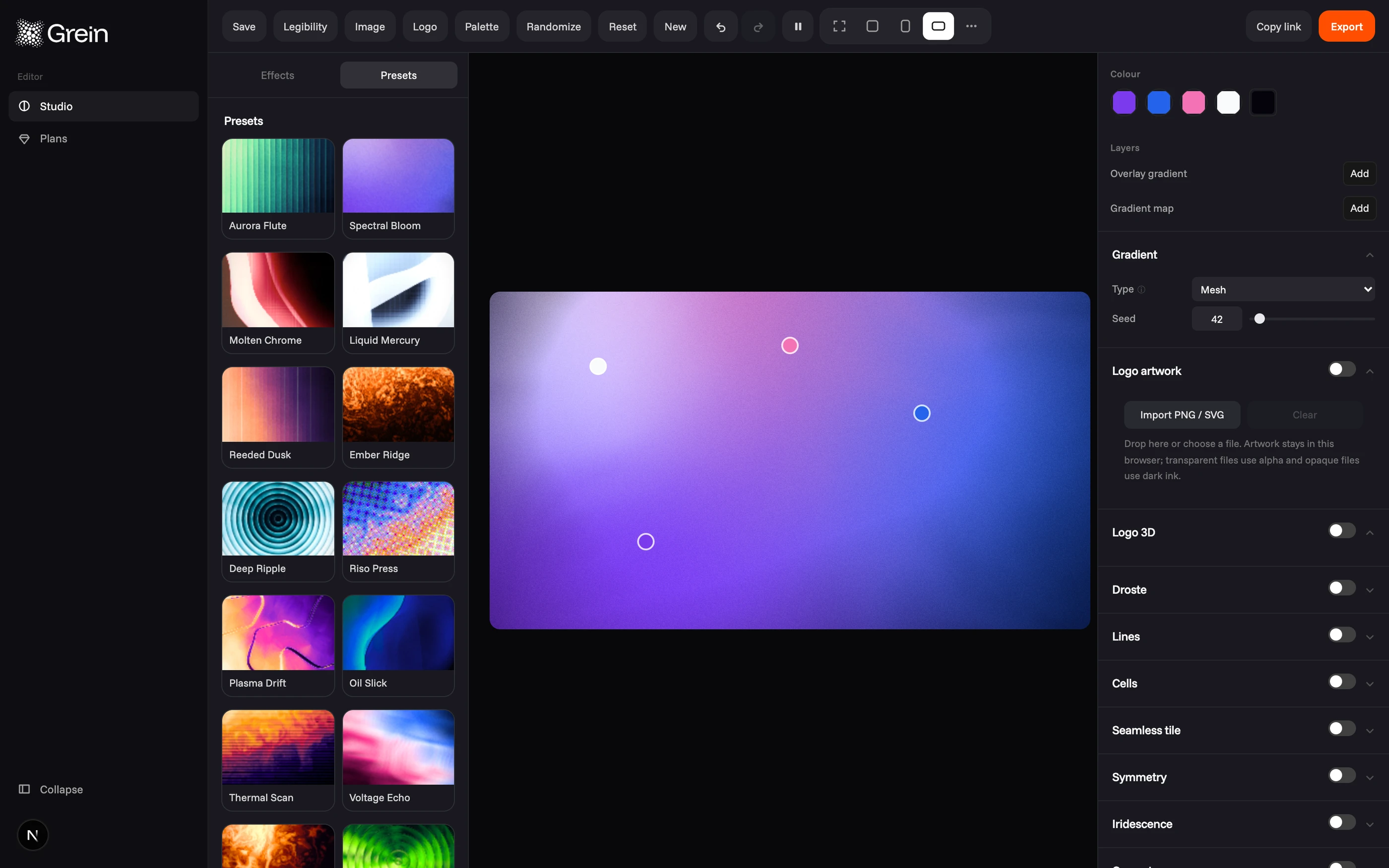Pick the white colour swatch

tap(1228, 103)
